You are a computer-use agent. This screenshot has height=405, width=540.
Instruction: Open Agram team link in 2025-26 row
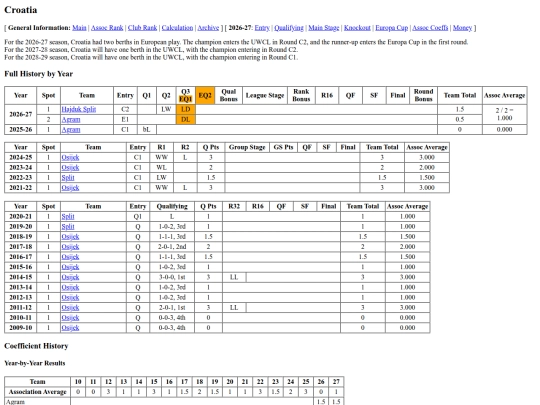coord(71,130)
